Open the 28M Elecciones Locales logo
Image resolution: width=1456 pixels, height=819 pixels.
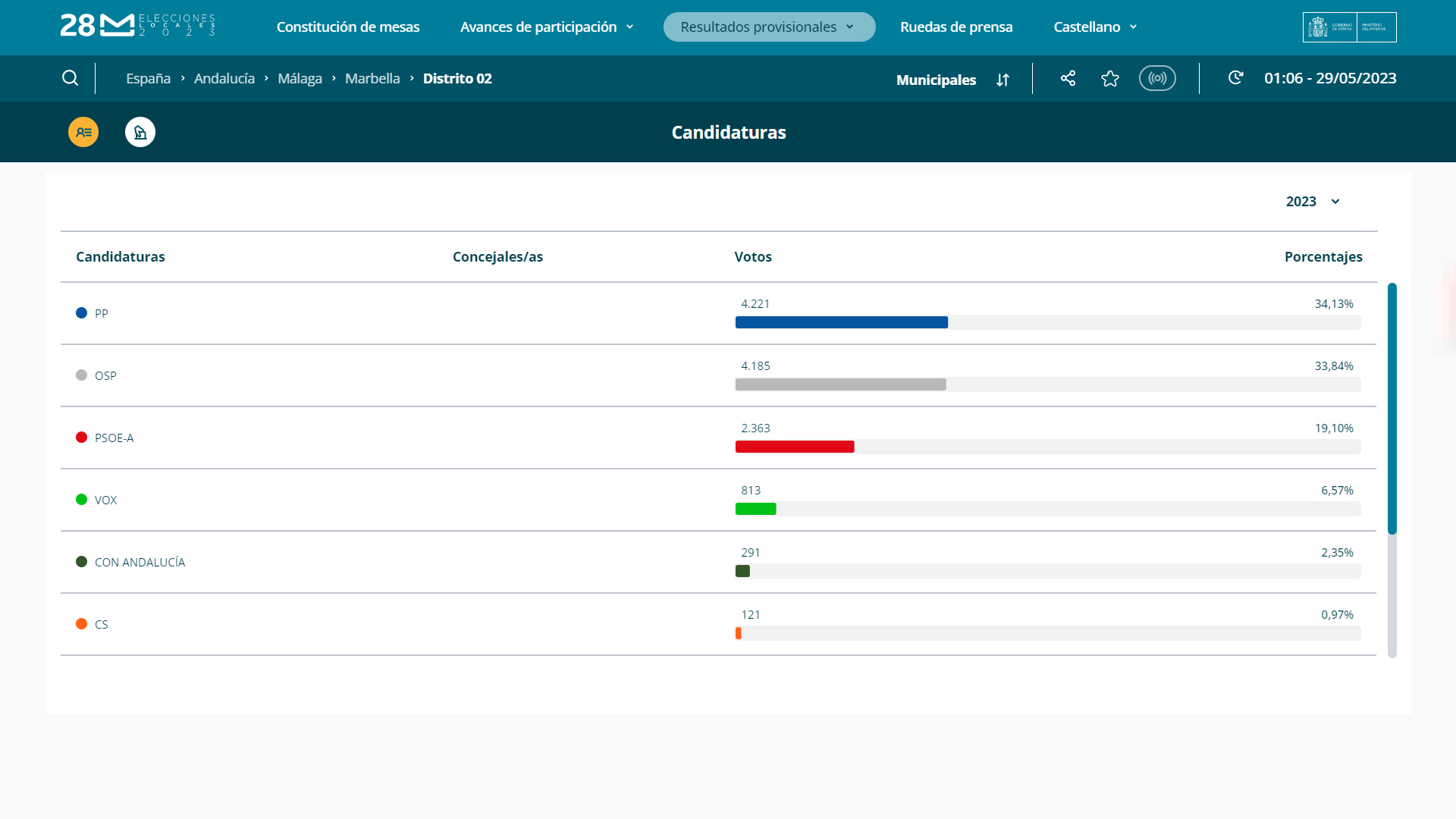click(x=137, y=26)
